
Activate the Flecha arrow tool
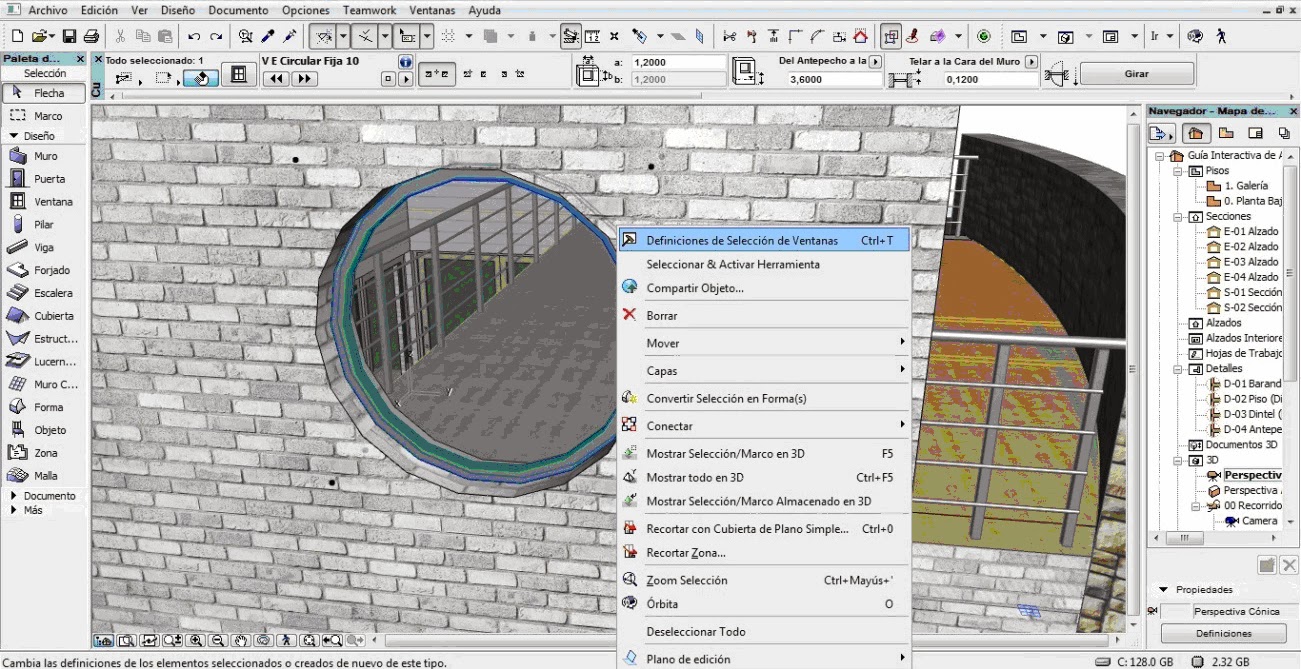(x=45, y=93)
